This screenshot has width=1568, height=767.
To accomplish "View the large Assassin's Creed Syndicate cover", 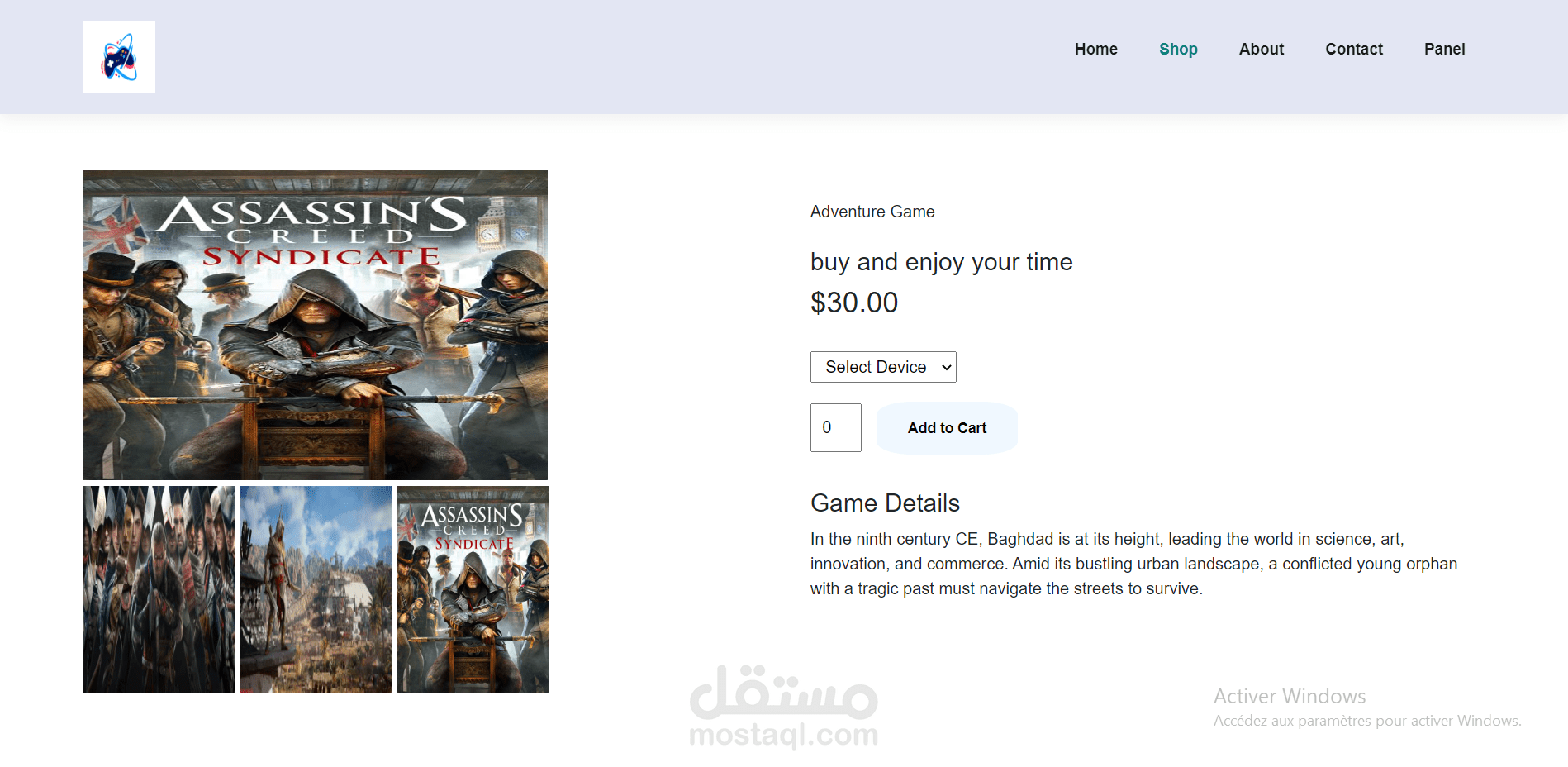I will point(315,325).
